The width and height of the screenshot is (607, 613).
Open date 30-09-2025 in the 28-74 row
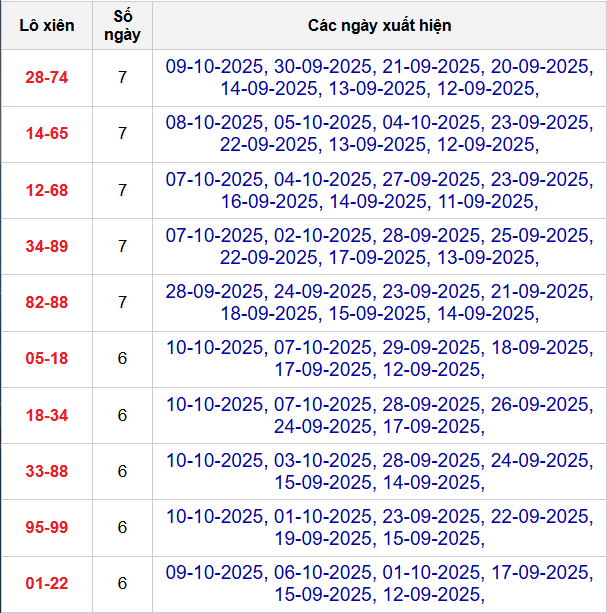[x=323, y=66]
